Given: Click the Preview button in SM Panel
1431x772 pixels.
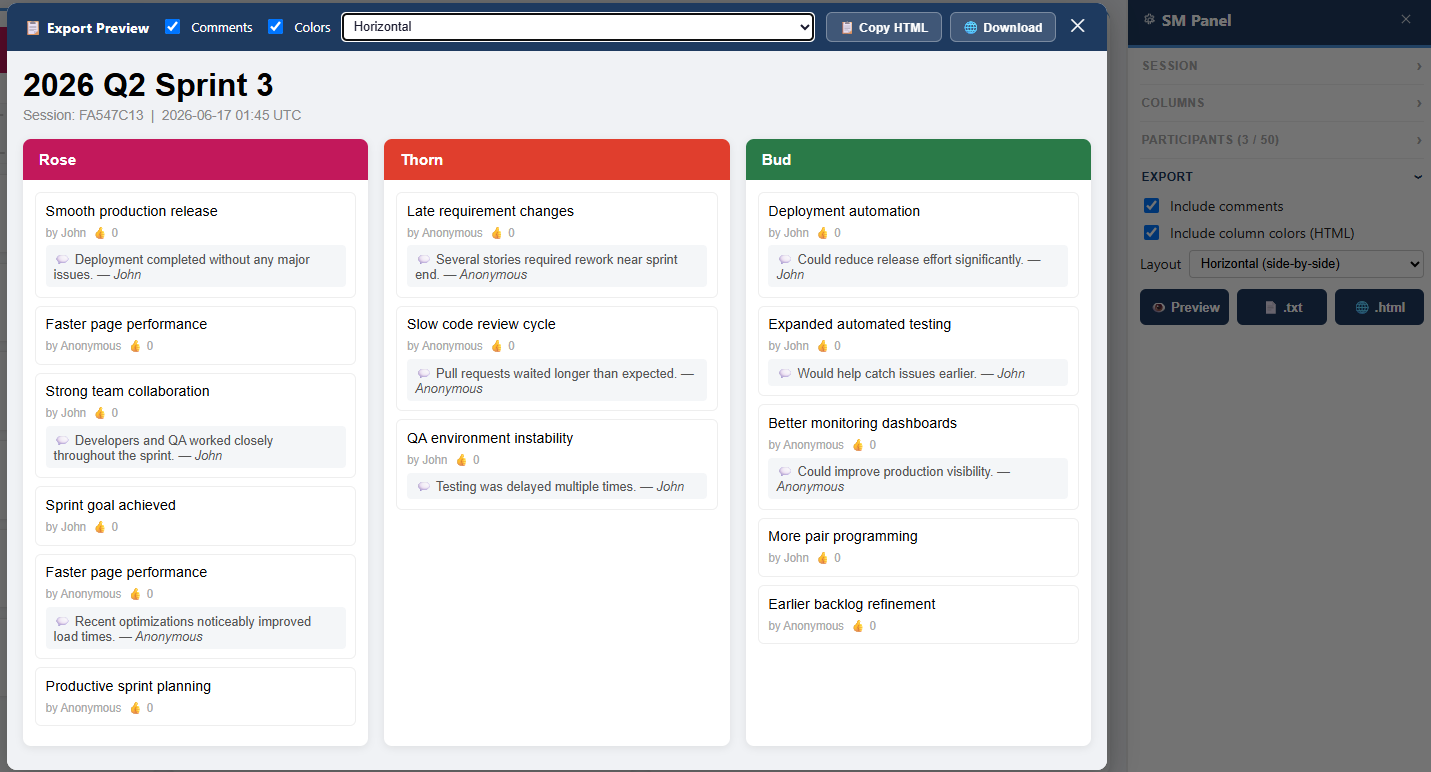Looking at the screenshot, I should coord(1185,307).
